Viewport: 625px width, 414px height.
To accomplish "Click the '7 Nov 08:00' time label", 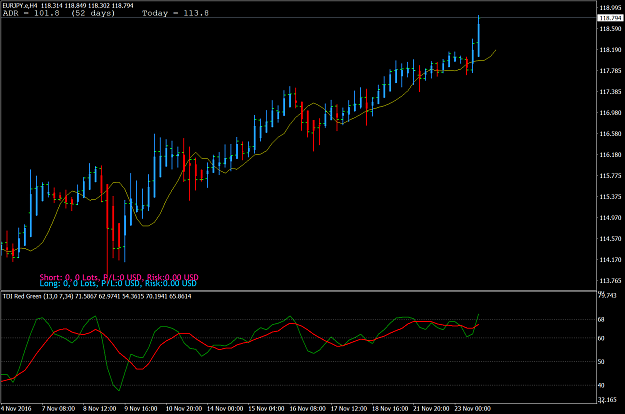I will tap(58, 409).
